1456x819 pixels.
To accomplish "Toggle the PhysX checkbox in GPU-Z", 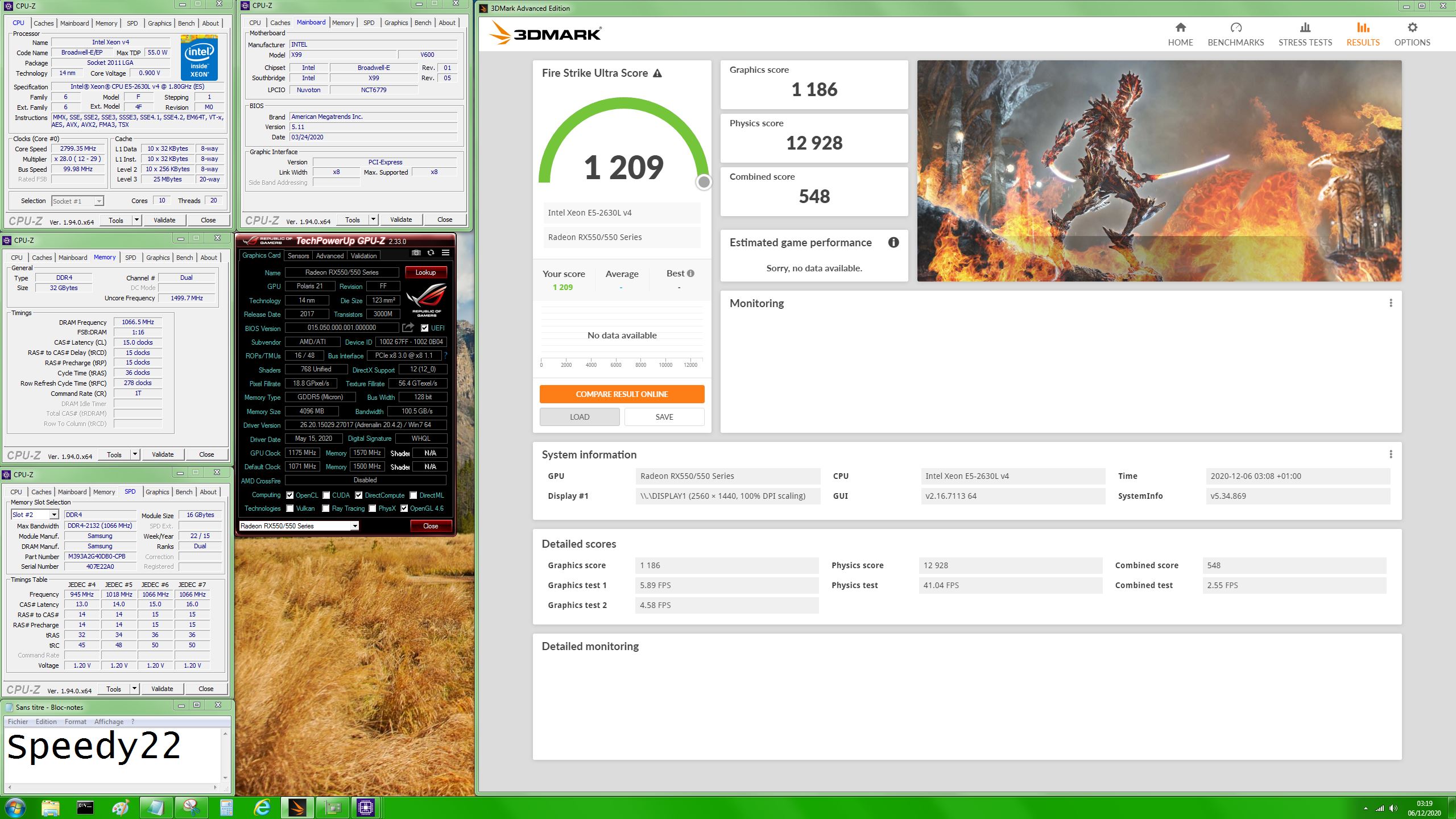I will (373, 508).
